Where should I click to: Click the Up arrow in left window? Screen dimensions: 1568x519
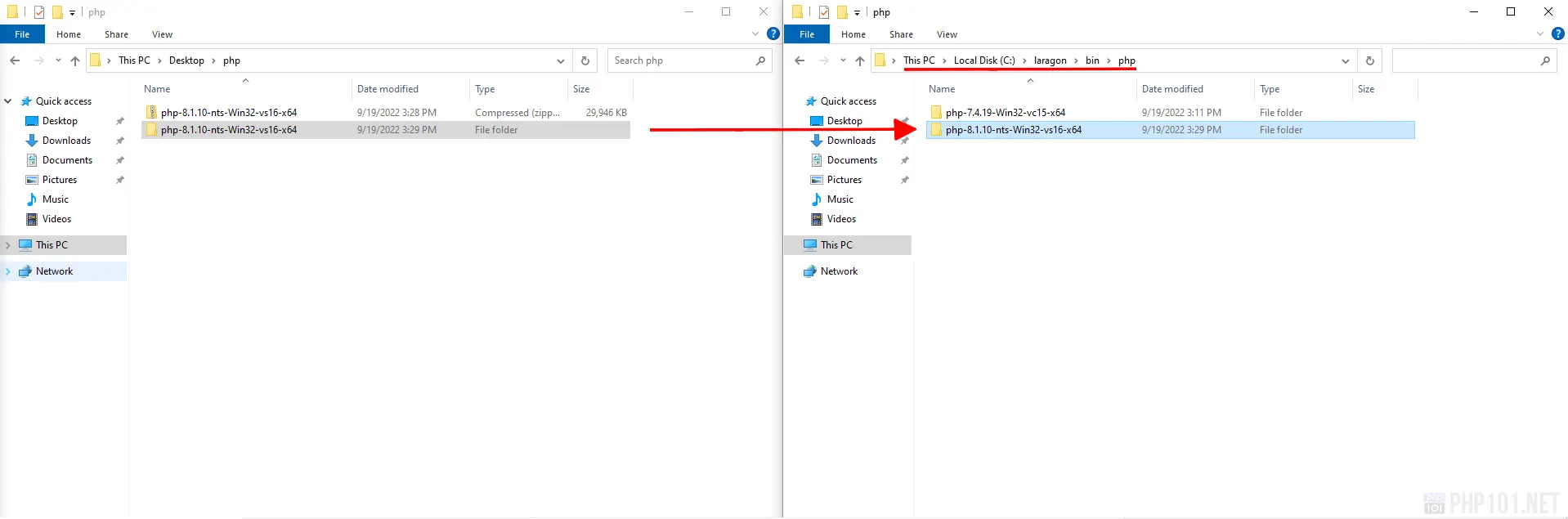tap(75, 60)
